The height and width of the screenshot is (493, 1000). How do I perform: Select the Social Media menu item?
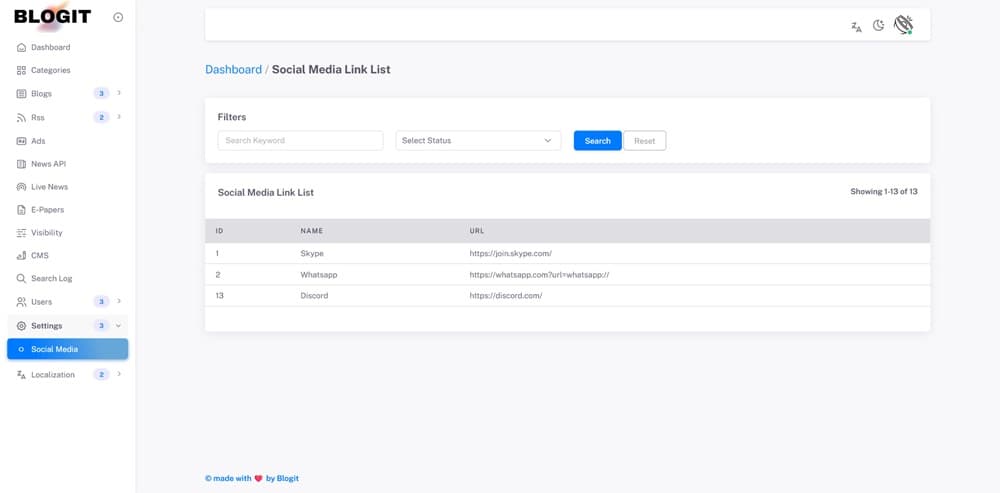[x=68, y=349]
